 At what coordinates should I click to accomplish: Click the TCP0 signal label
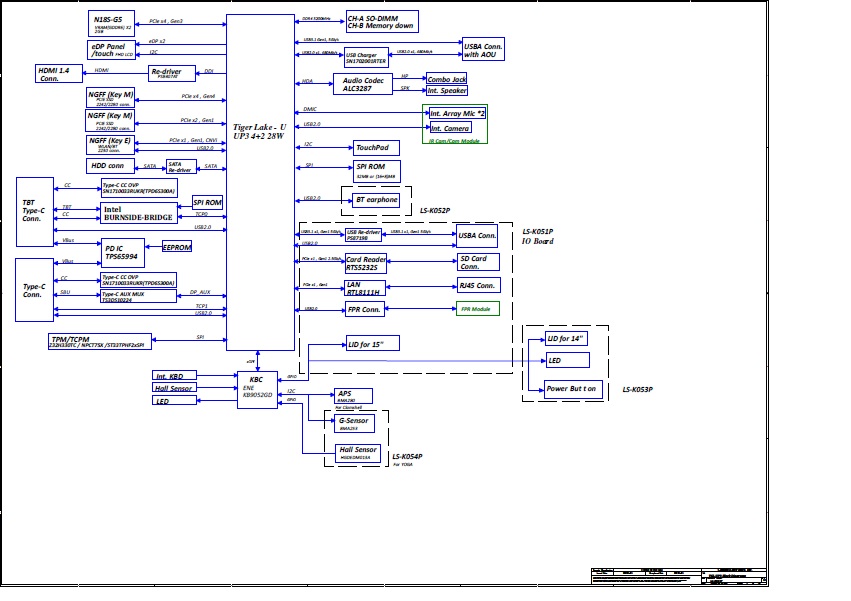click(201, 214)
